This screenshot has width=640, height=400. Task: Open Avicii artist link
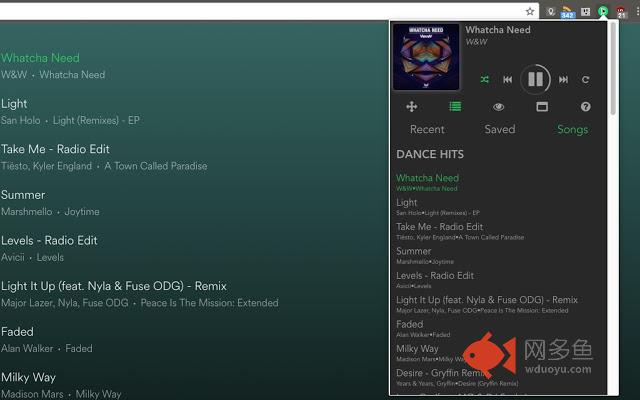[13, 258]
